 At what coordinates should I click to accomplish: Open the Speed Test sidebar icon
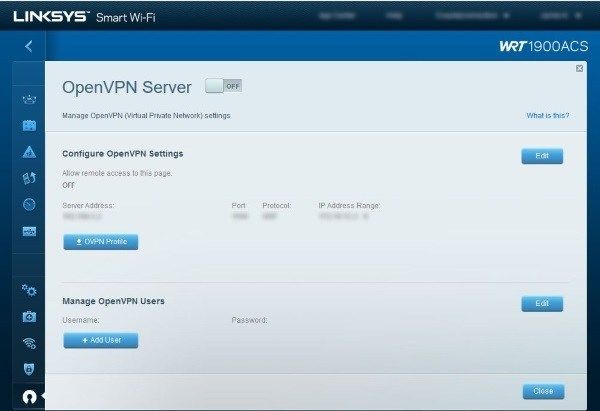29,204
